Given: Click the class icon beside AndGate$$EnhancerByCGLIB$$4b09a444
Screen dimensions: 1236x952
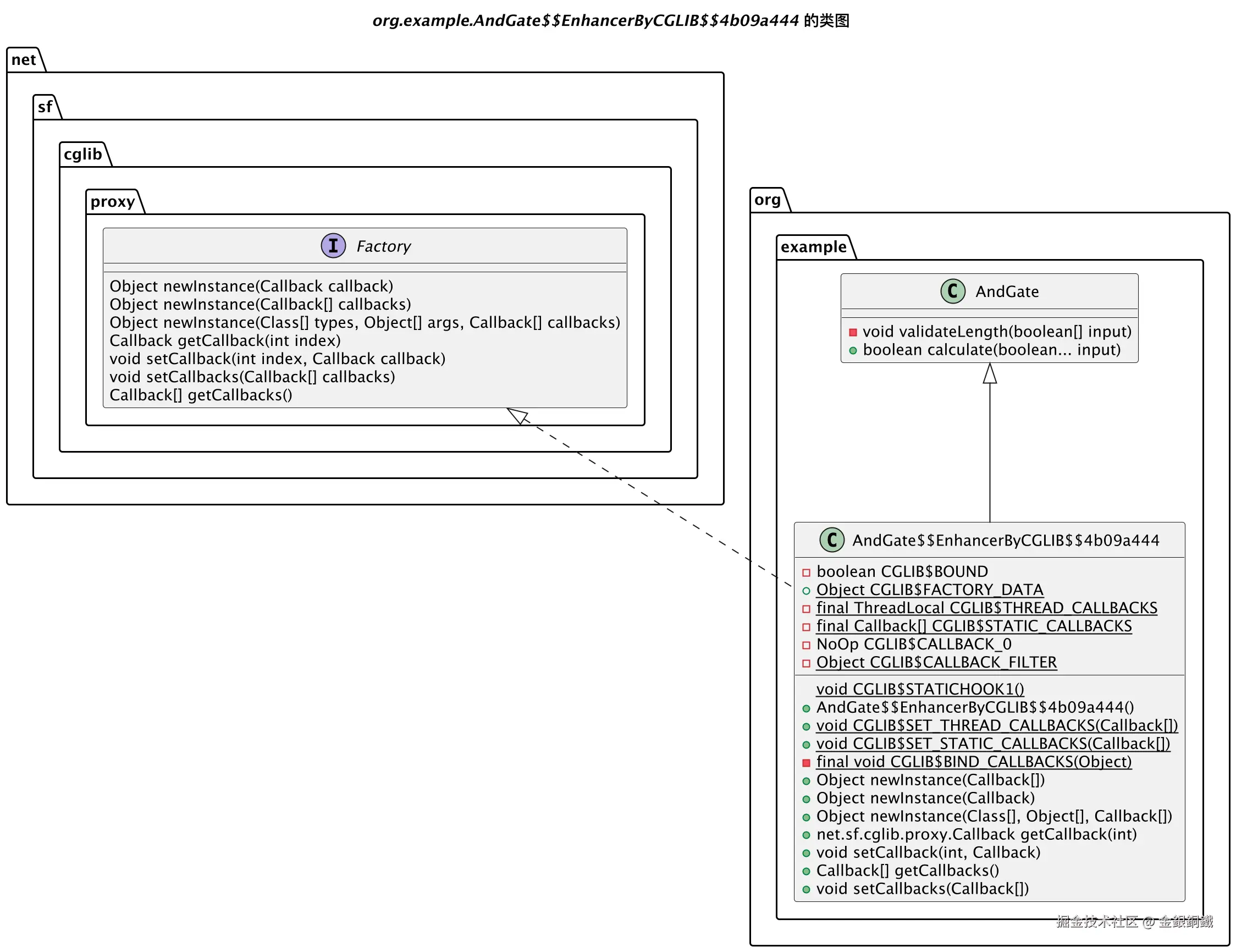Looking at the screenshot, I should 831,540.
